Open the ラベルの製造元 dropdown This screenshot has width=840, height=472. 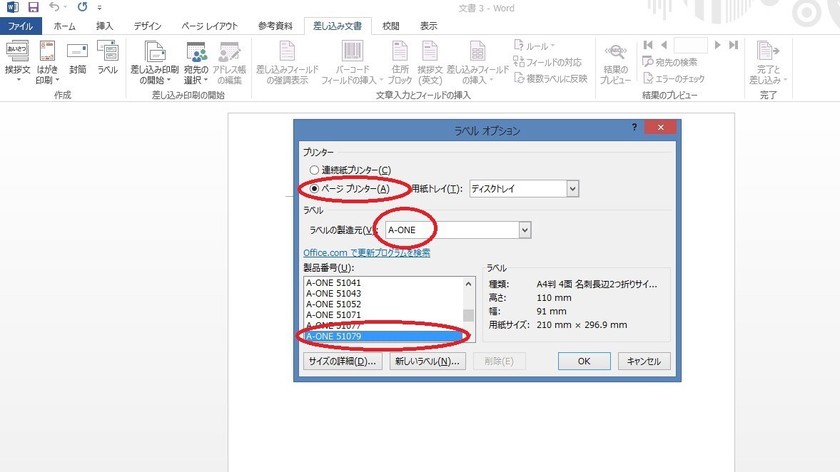click(525, 230)
